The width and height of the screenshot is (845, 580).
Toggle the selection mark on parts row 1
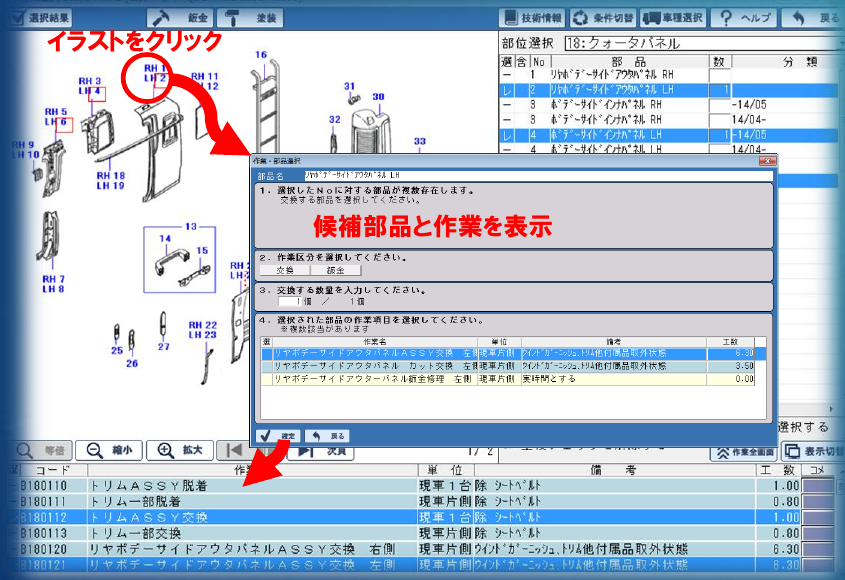pyautogui.click(x=507, y=75)
